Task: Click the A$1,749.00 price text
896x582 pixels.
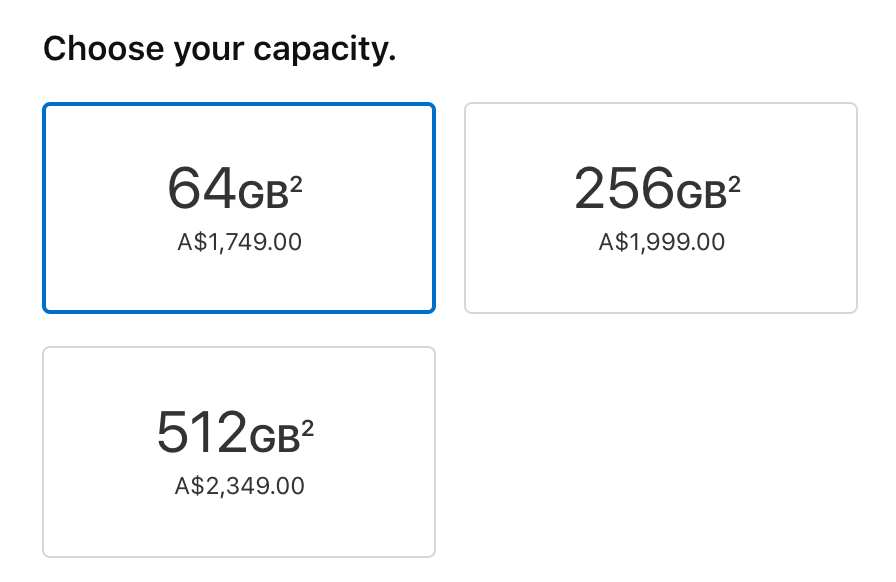Action: click(238, 242)
